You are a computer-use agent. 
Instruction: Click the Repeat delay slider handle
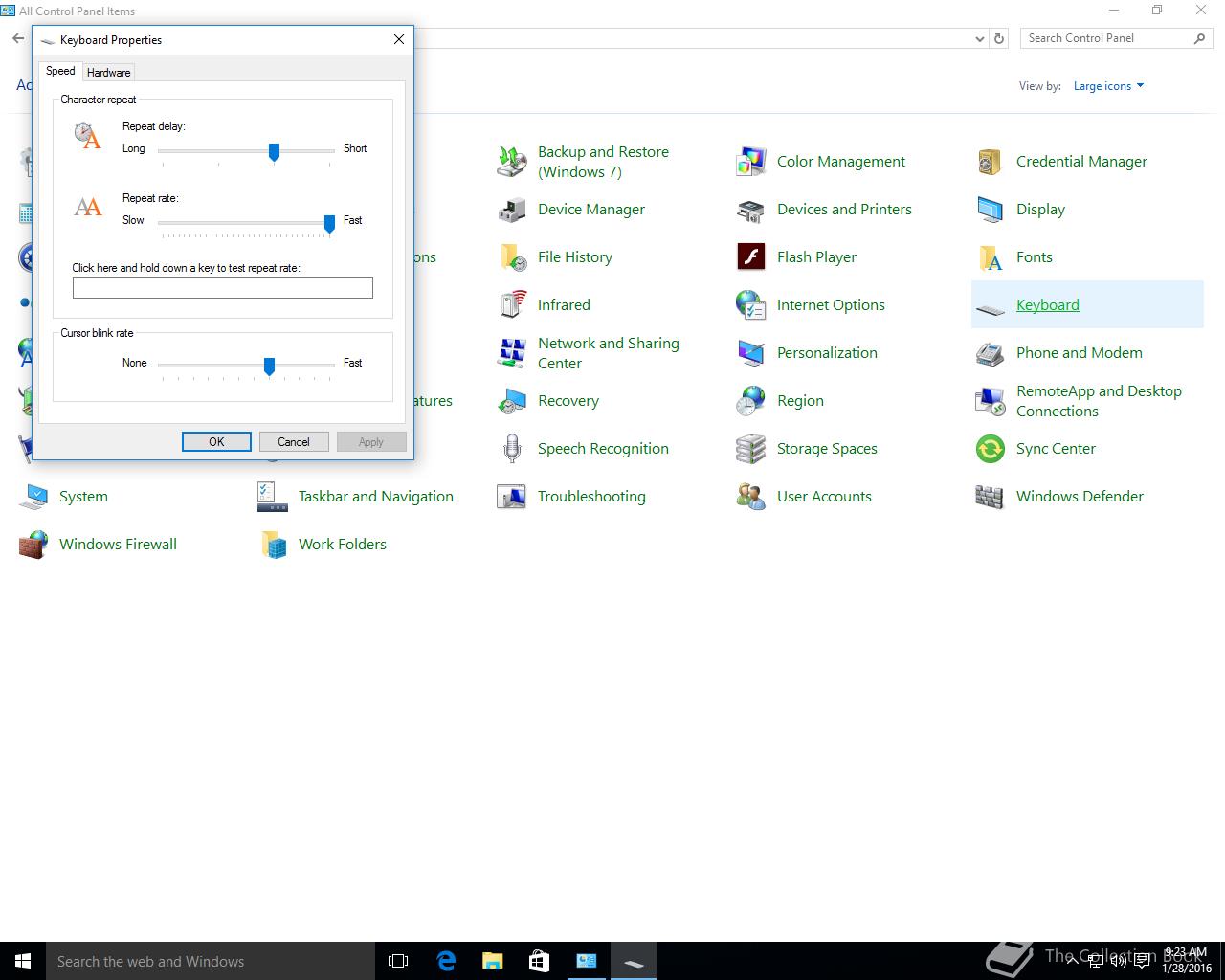(x=274, y=151)
